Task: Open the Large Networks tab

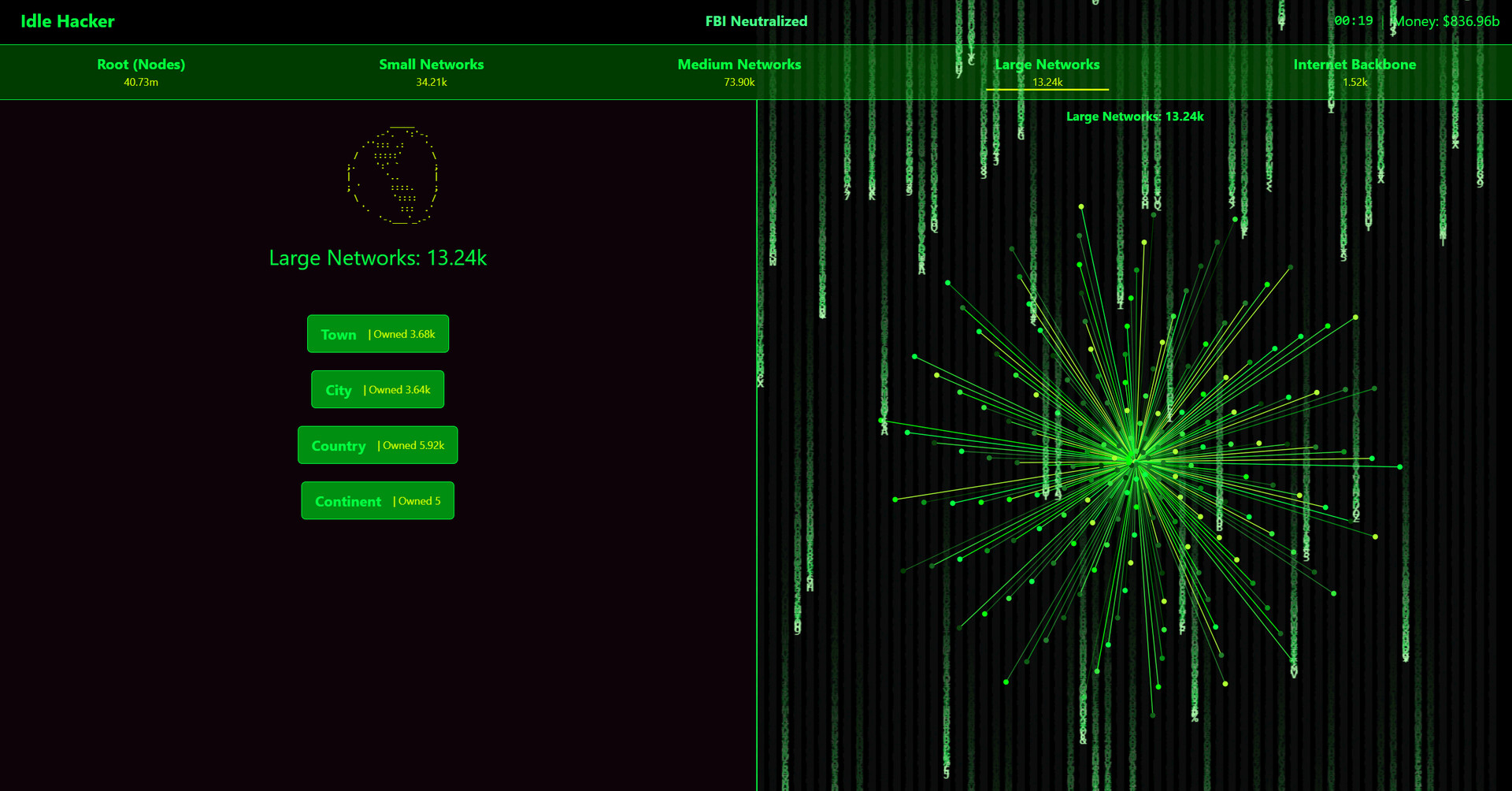Action: pos(1047,72)
